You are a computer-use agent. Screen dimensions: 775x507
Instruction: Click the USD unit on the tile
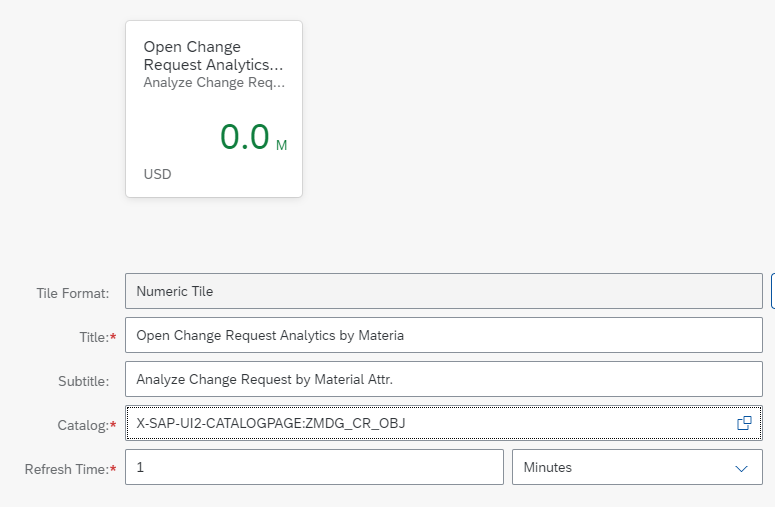pyautogui.click(x=157, y=174)
